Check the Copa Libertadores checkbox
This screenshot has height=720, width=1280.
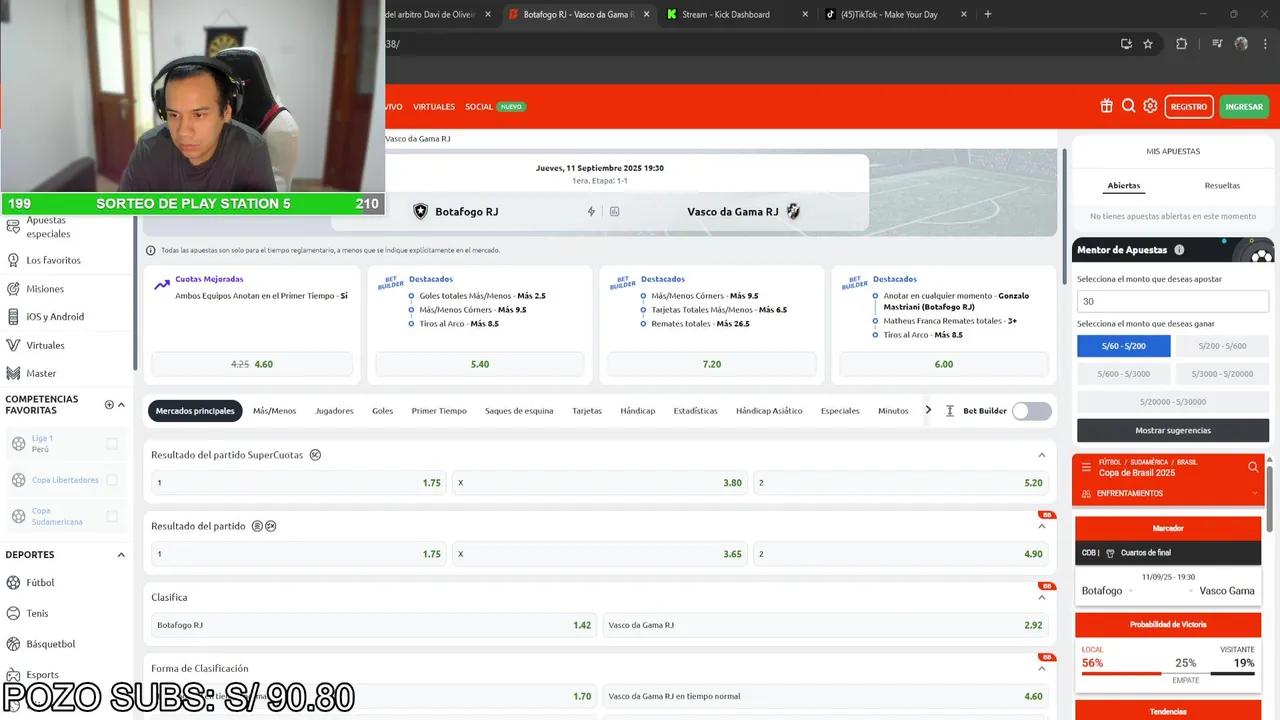point(112,480)
